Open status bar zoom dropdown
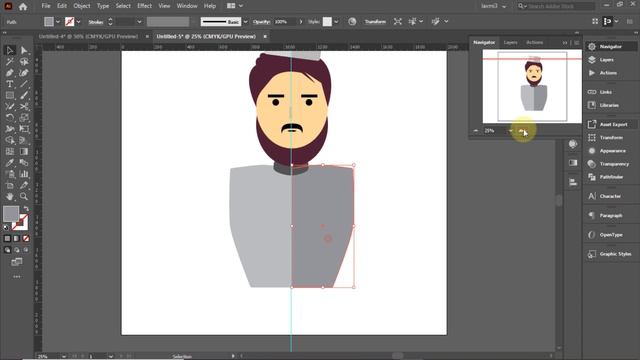The image size is (640, 360). click(x=64, y=356)
